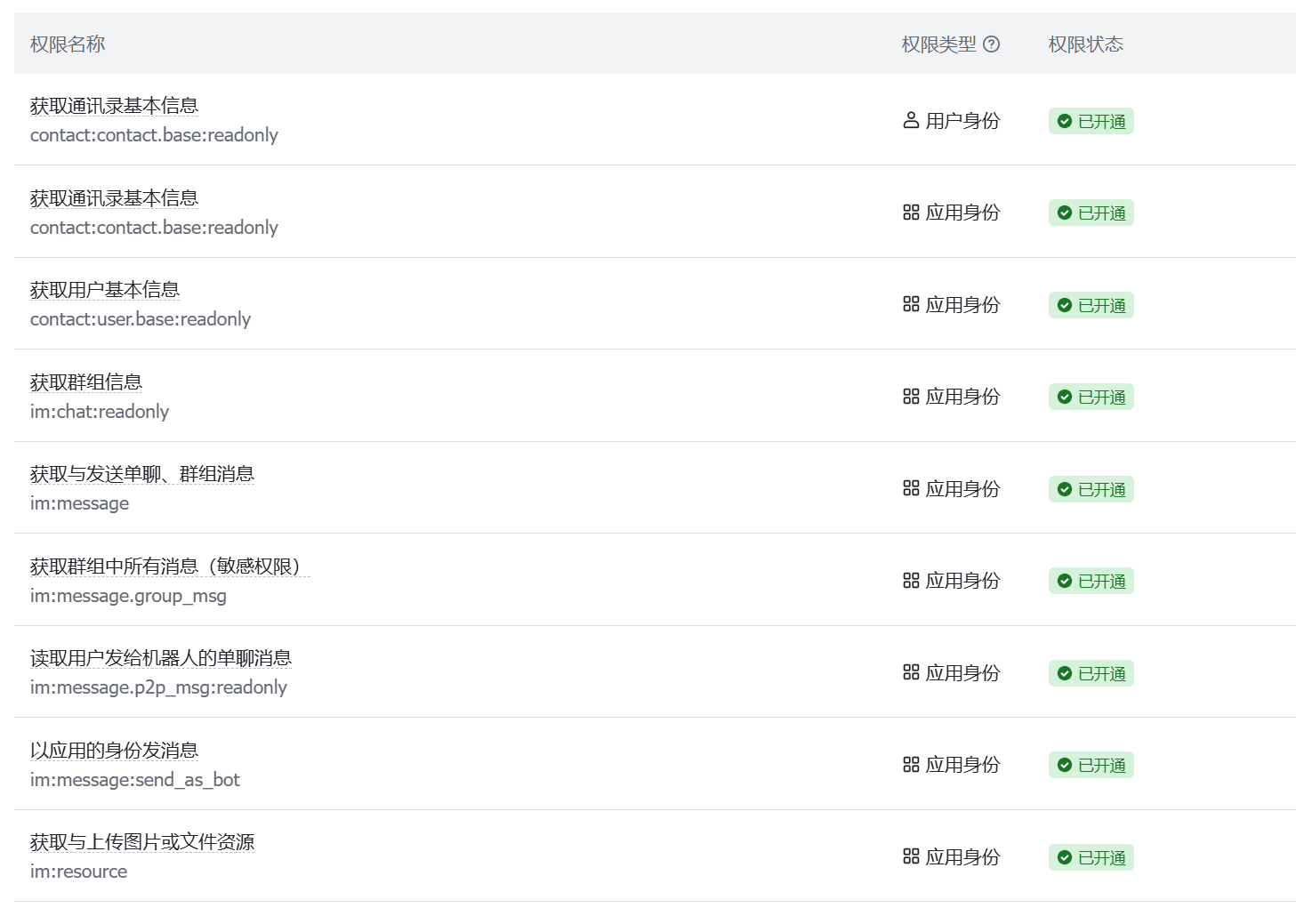Open 获取用户基本信息 permission link
1296x924 pixels.
[105, 290]
